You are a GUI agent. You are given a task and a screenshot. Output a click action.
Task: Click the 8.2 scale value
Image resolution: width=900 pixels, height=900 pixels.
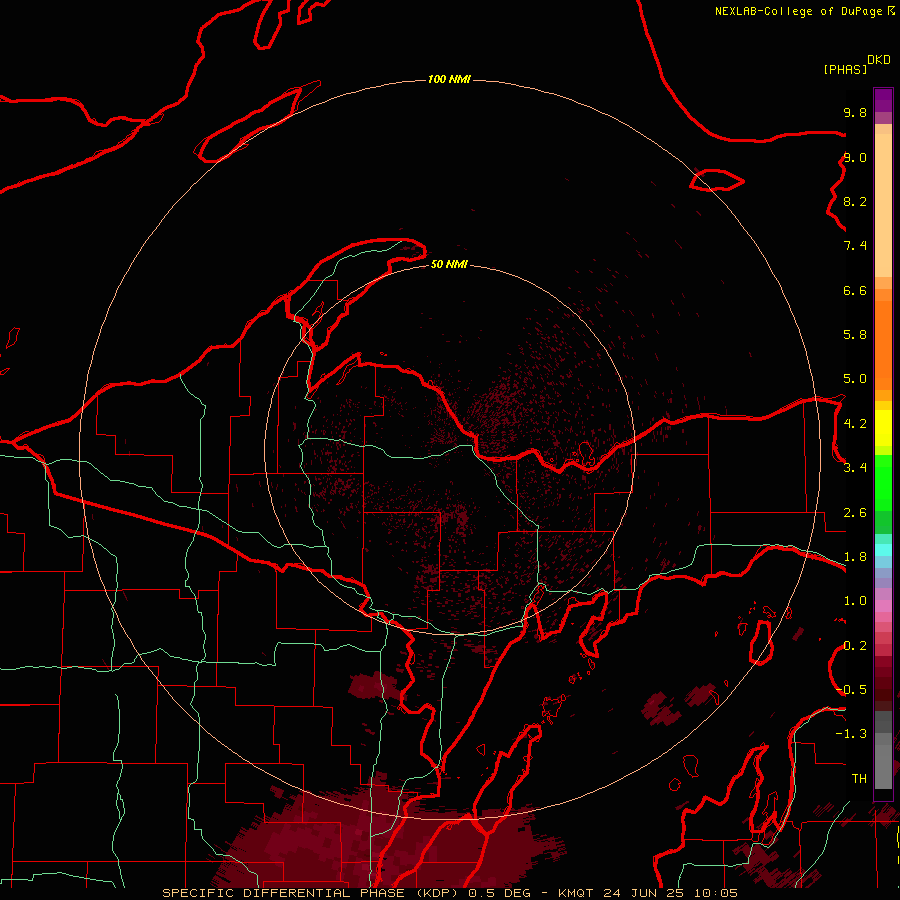click(855, 201)
